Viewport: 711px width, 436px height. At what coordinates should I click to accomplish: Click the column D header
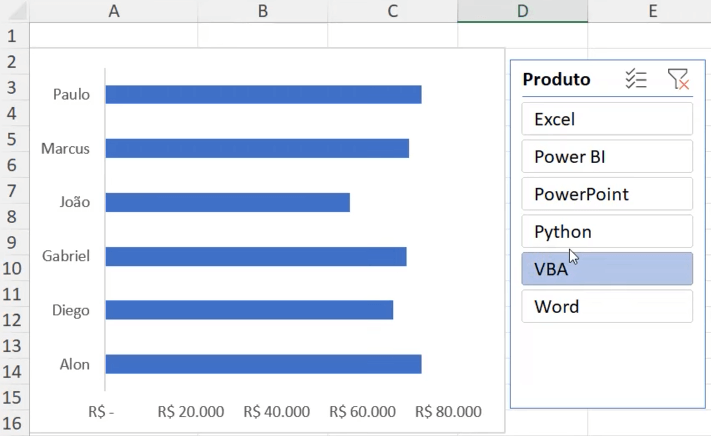tap(522, 11)
